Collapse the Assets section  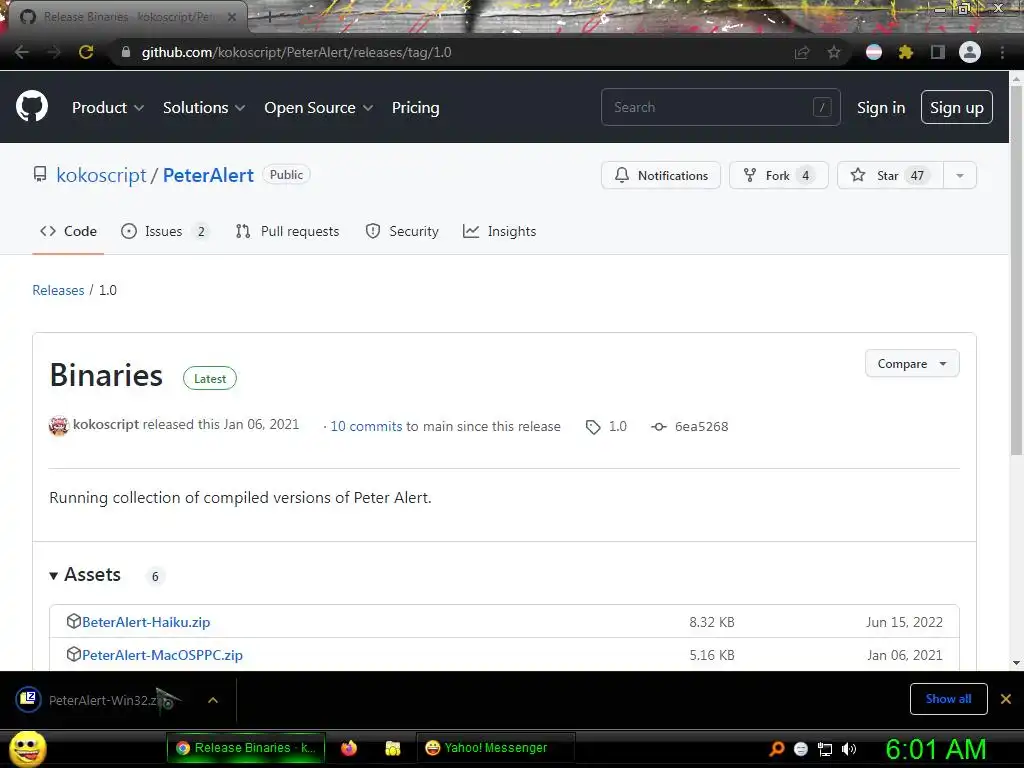(86, 575)
